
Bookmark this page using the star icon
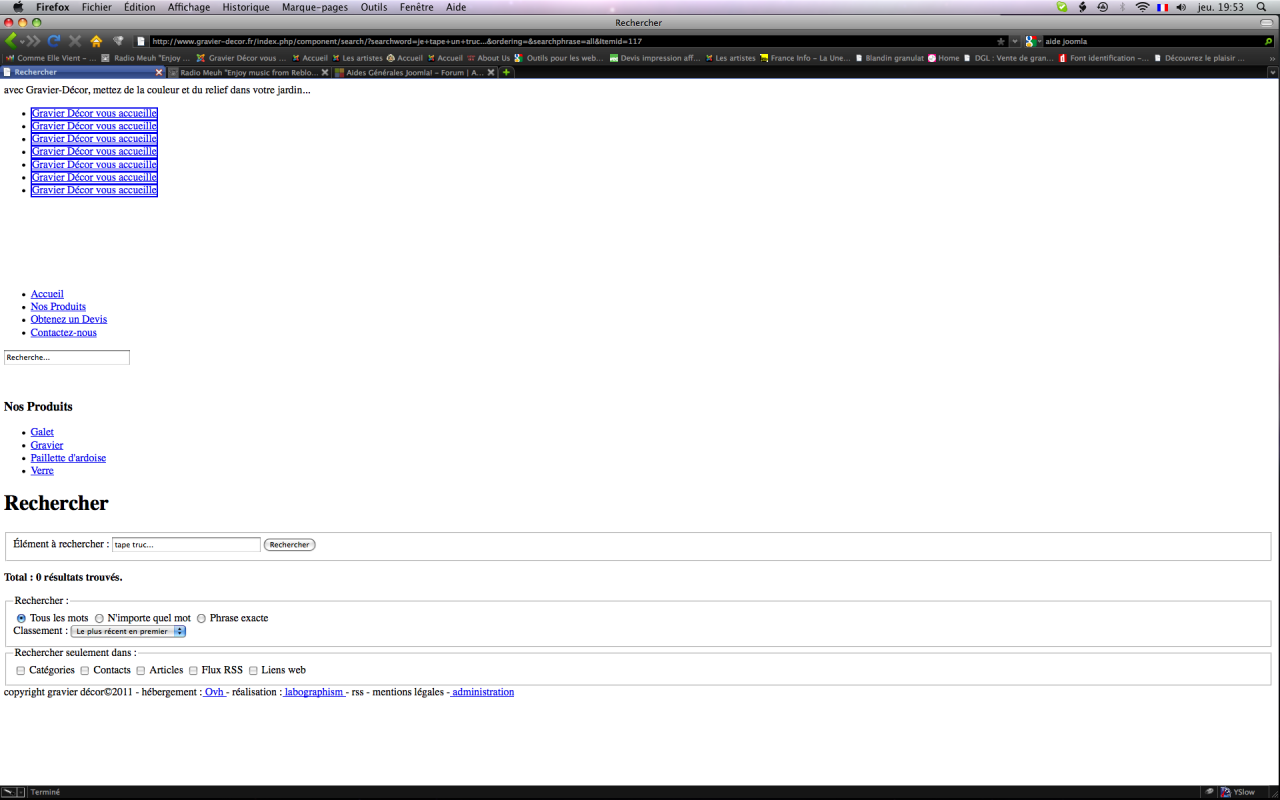coord(1001,41)
